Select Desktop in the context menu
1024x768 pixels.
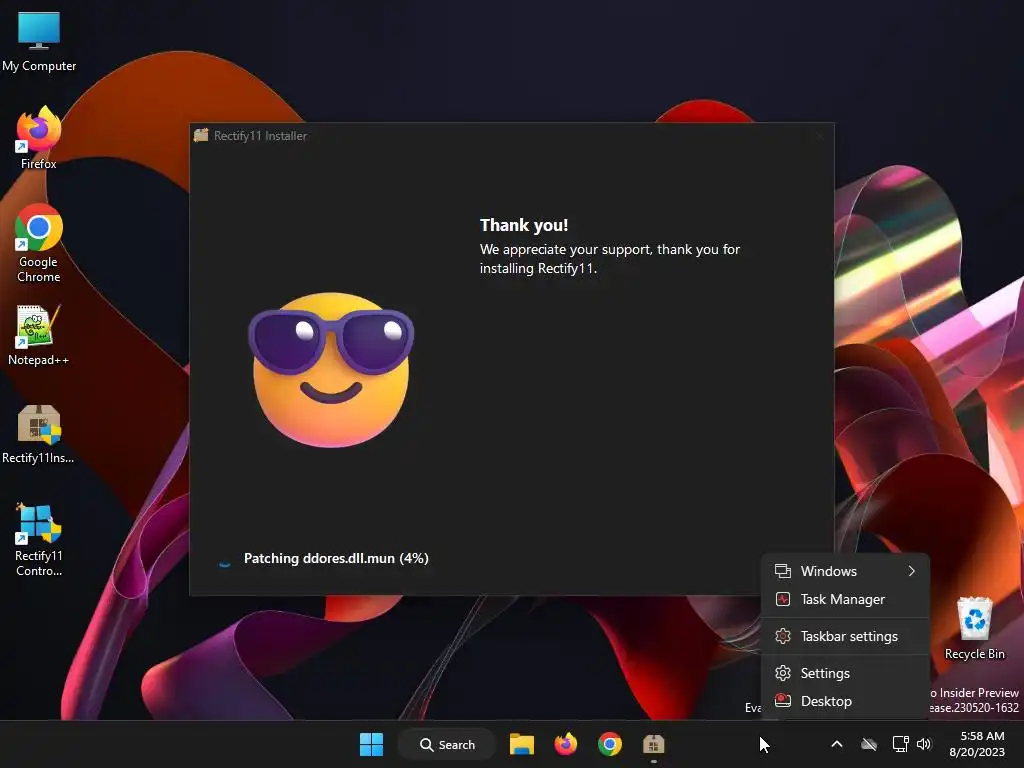(x=845, y=701)
